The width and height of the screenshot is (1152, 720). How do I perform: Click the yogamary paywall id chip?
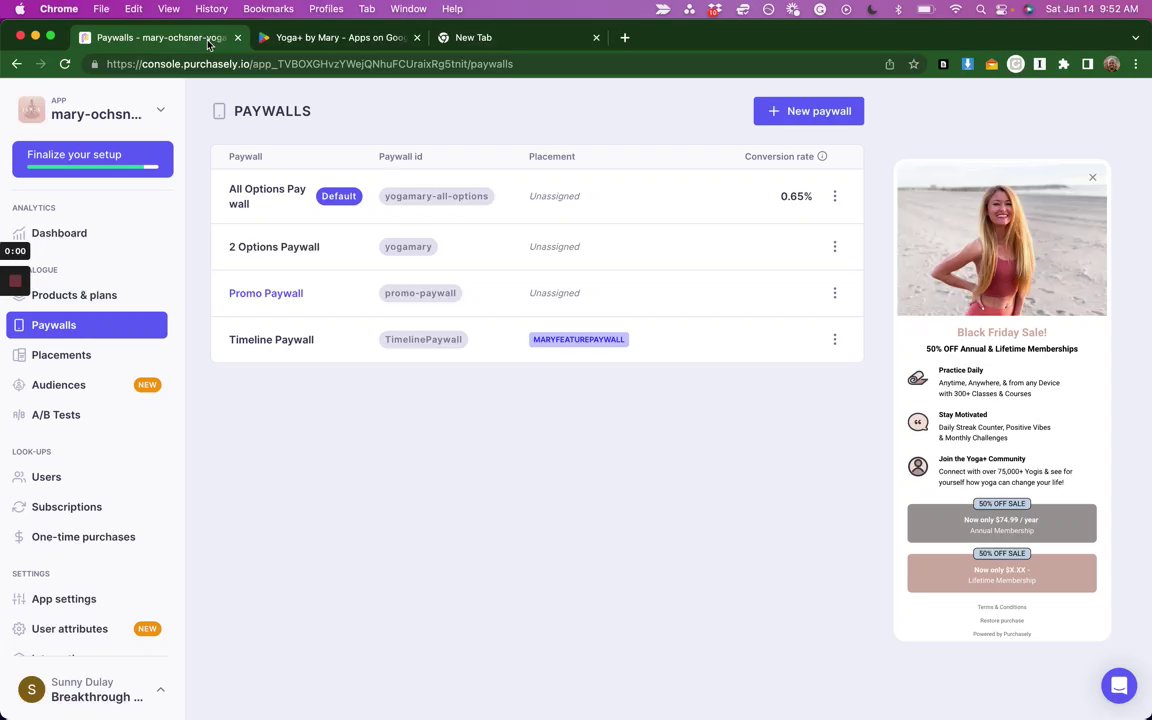pyautogui.click(x=408, y=247)
